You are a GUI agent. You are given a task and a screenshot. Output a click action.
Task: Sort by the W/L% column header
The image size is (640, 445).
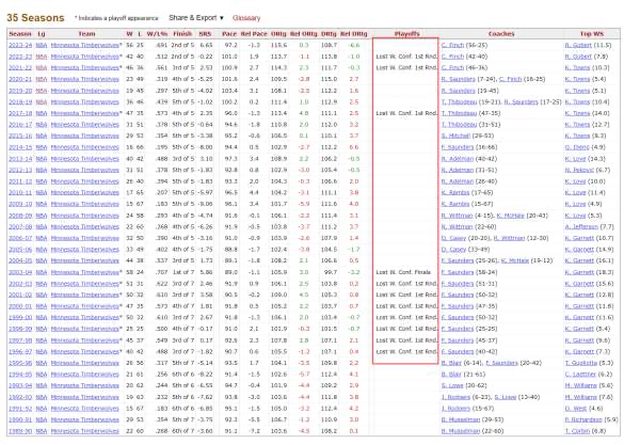click(x=158, y=33)
